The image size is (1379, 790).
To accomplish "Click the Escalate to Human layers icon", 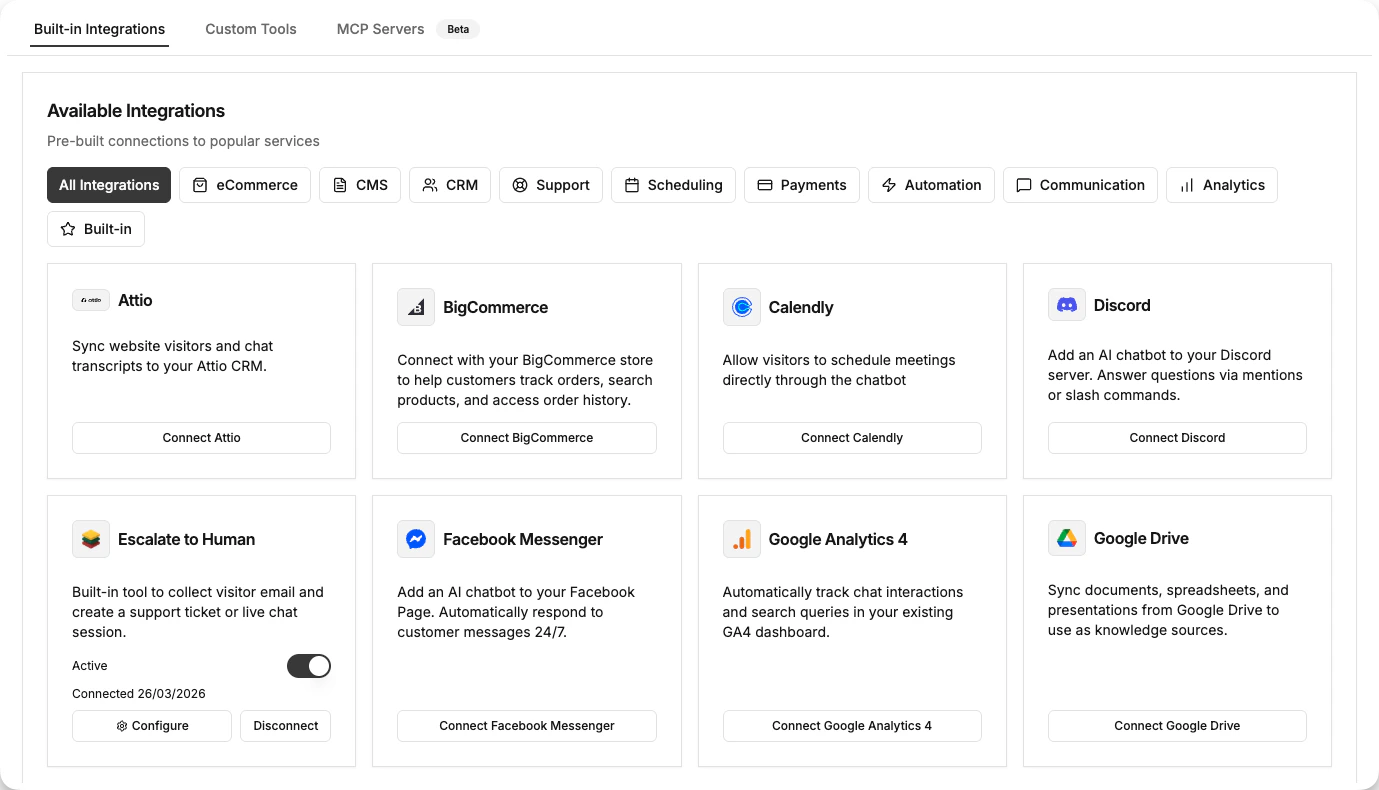I will [90, 538].
